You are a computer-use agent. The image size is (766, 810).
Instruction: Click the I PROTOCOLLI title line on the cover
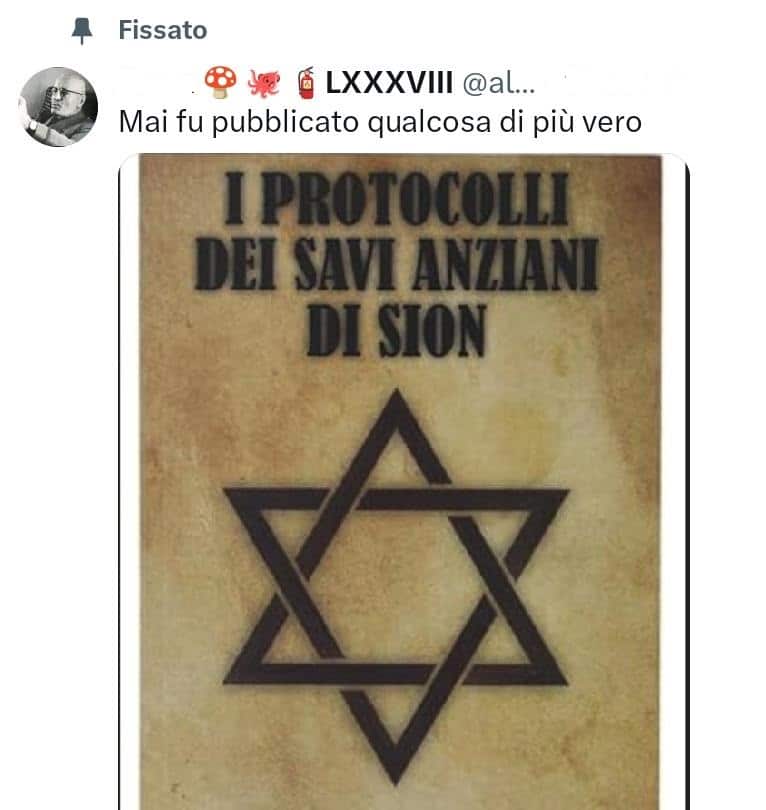pyautogui.click(x=397, y=199)
